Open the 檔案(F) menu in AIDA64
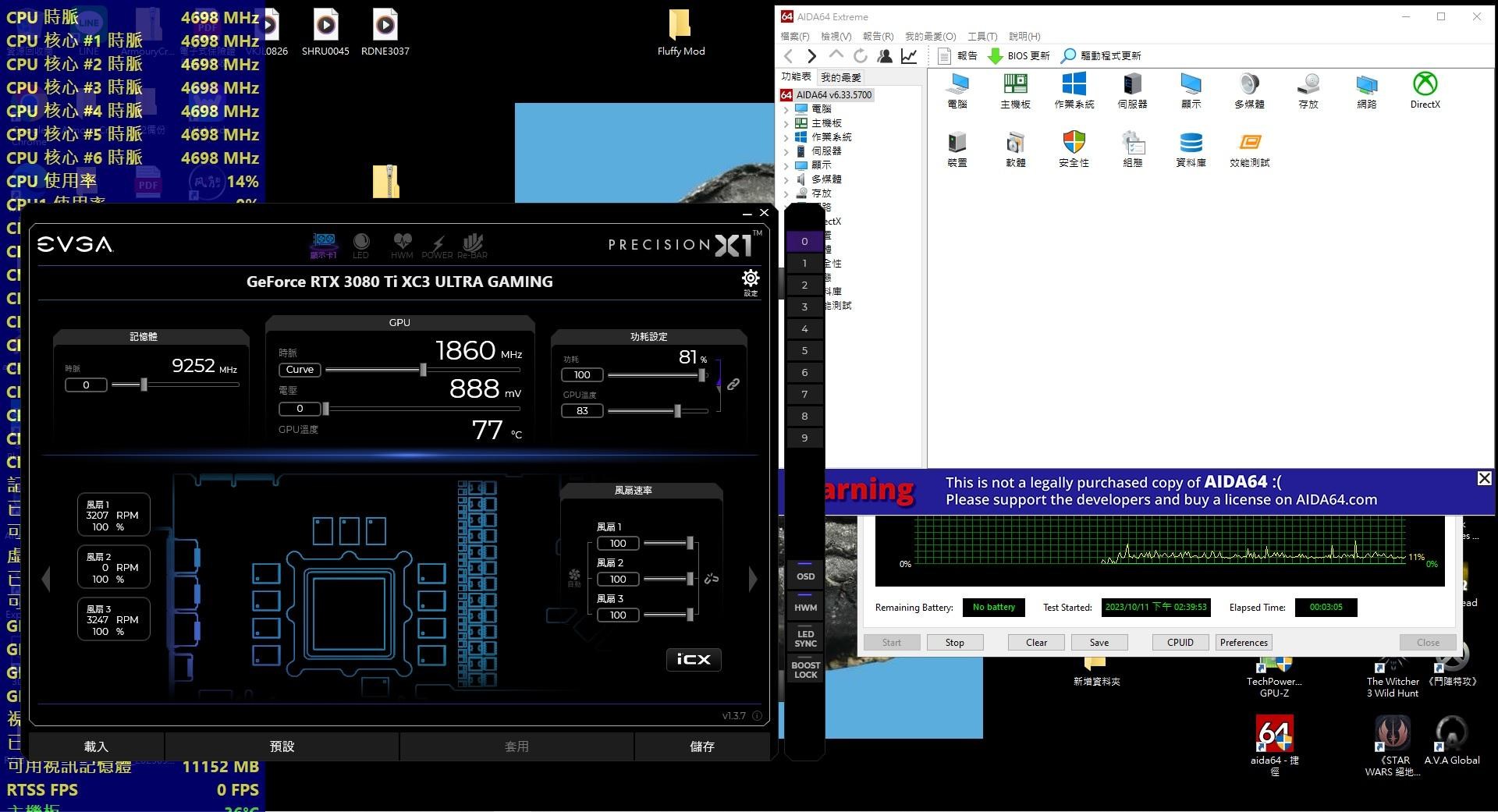Screen dimensions: 1498x812 click(795, 37)
